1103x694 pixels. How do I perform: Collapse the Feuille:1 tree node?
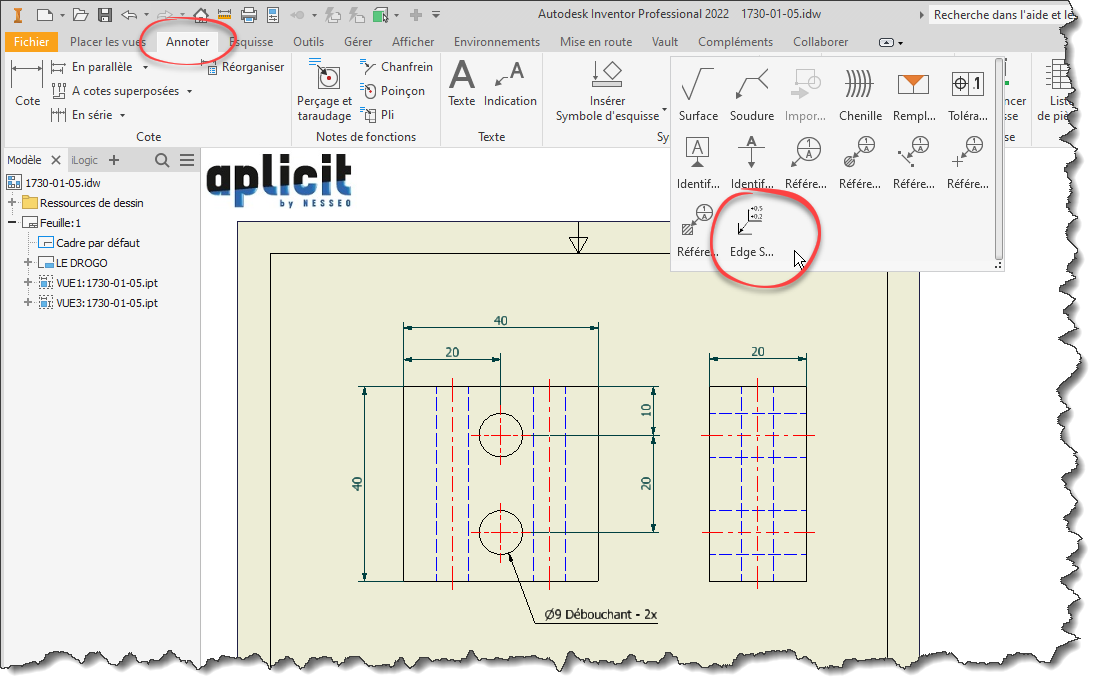13,223
